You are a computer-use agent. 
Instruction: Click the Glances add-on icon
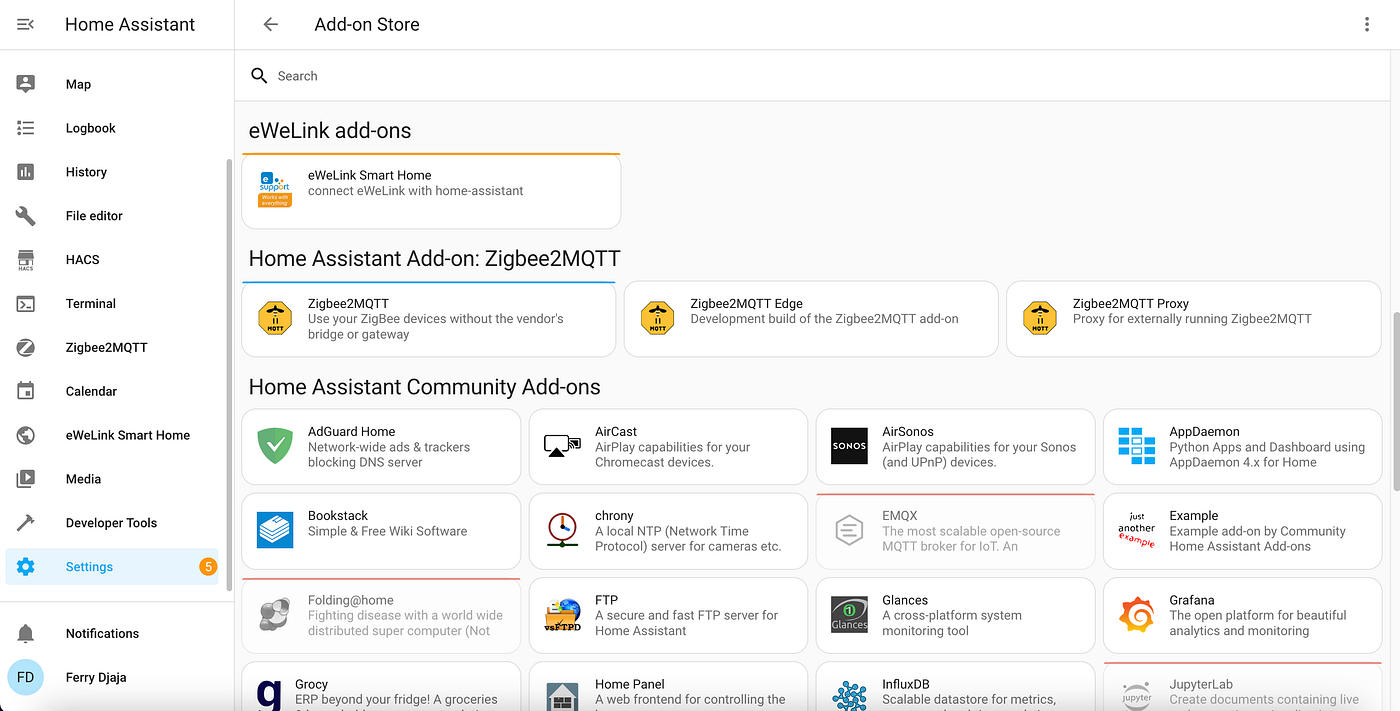(849, 614)
